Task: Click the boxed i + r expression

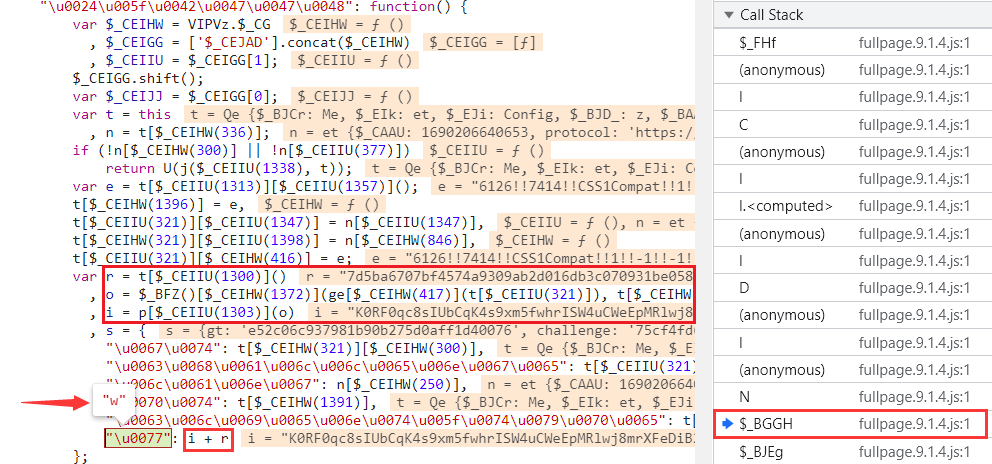Action: (x=206, y=438)
